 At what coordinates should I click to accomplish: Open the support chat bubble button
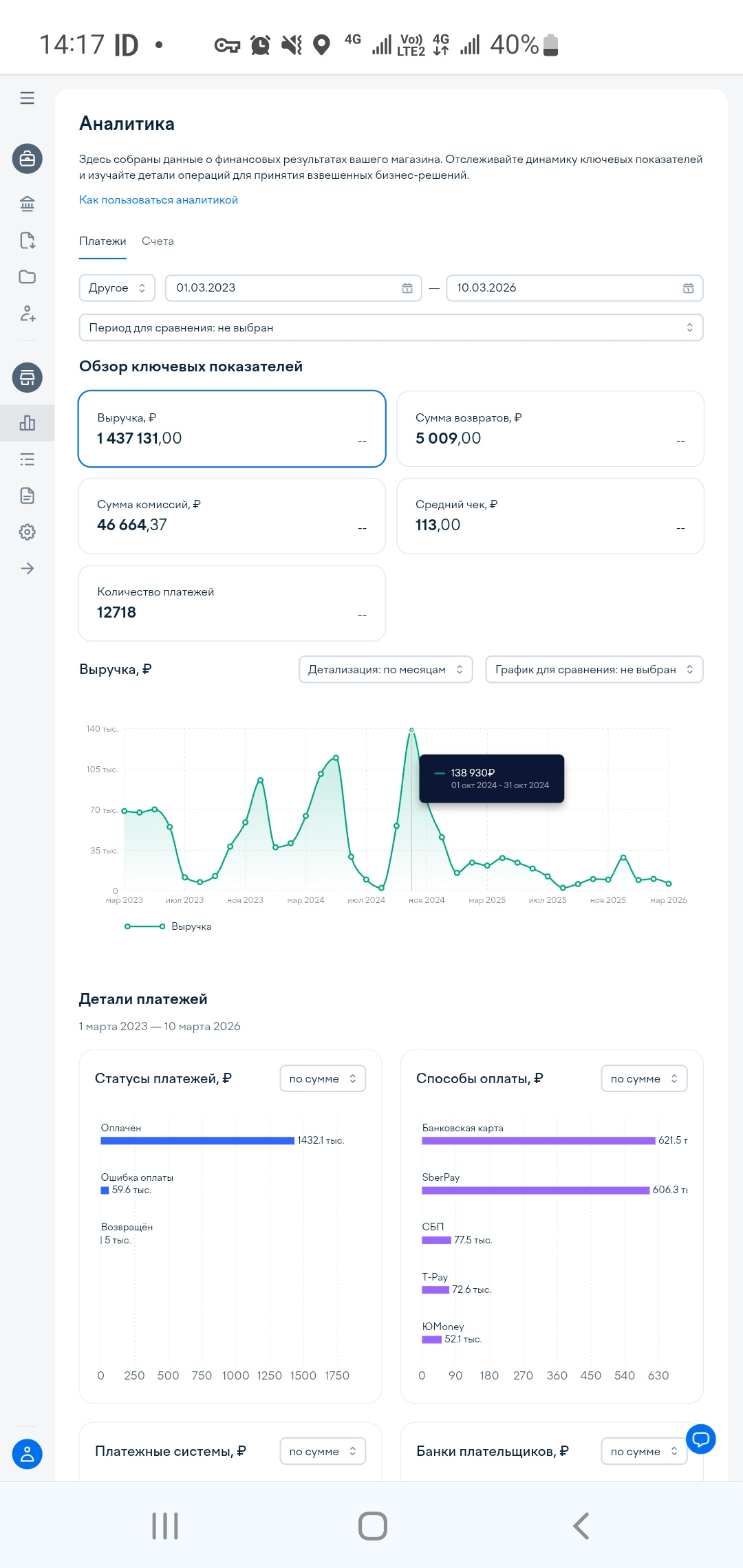tap(701, 1439)
